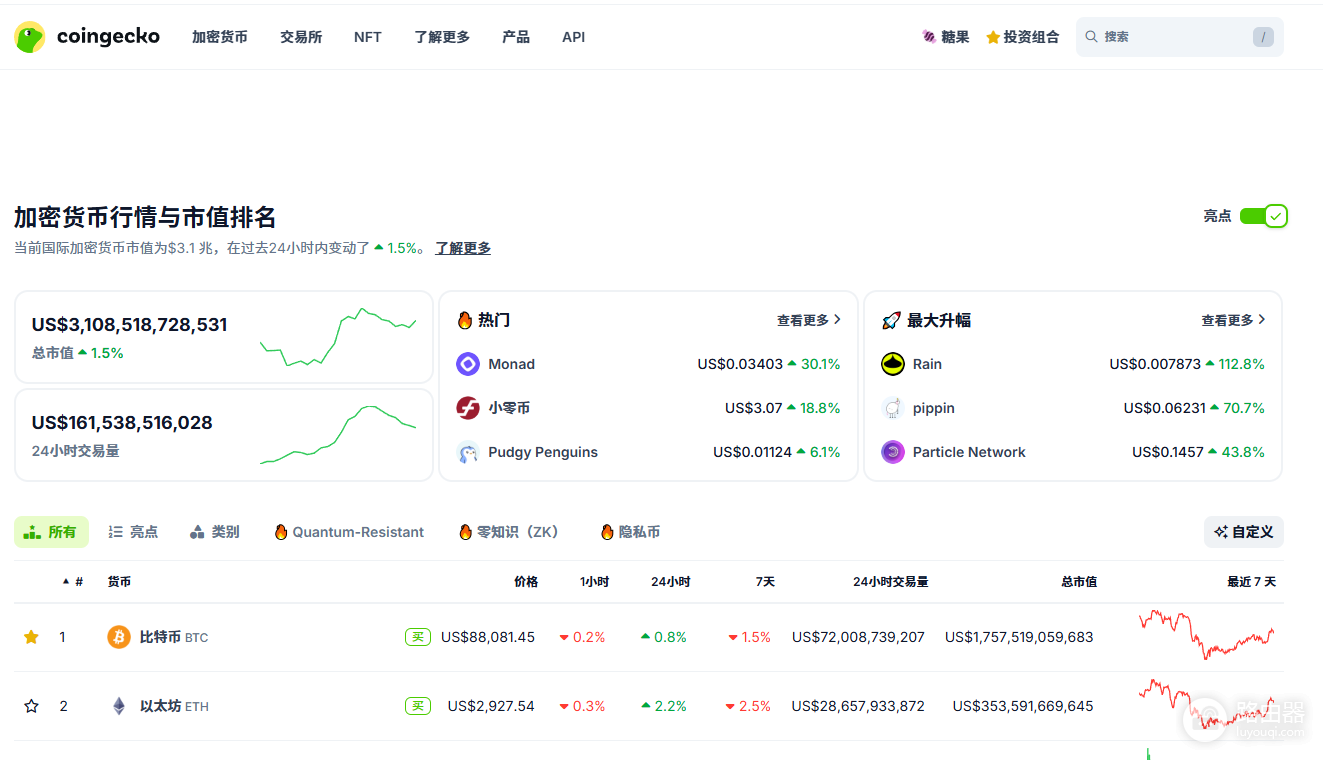The width and height of the screenshot is (1323, 760).
Task: Click the 买 button for Bitcoin
Action: [x=418, y=637]
